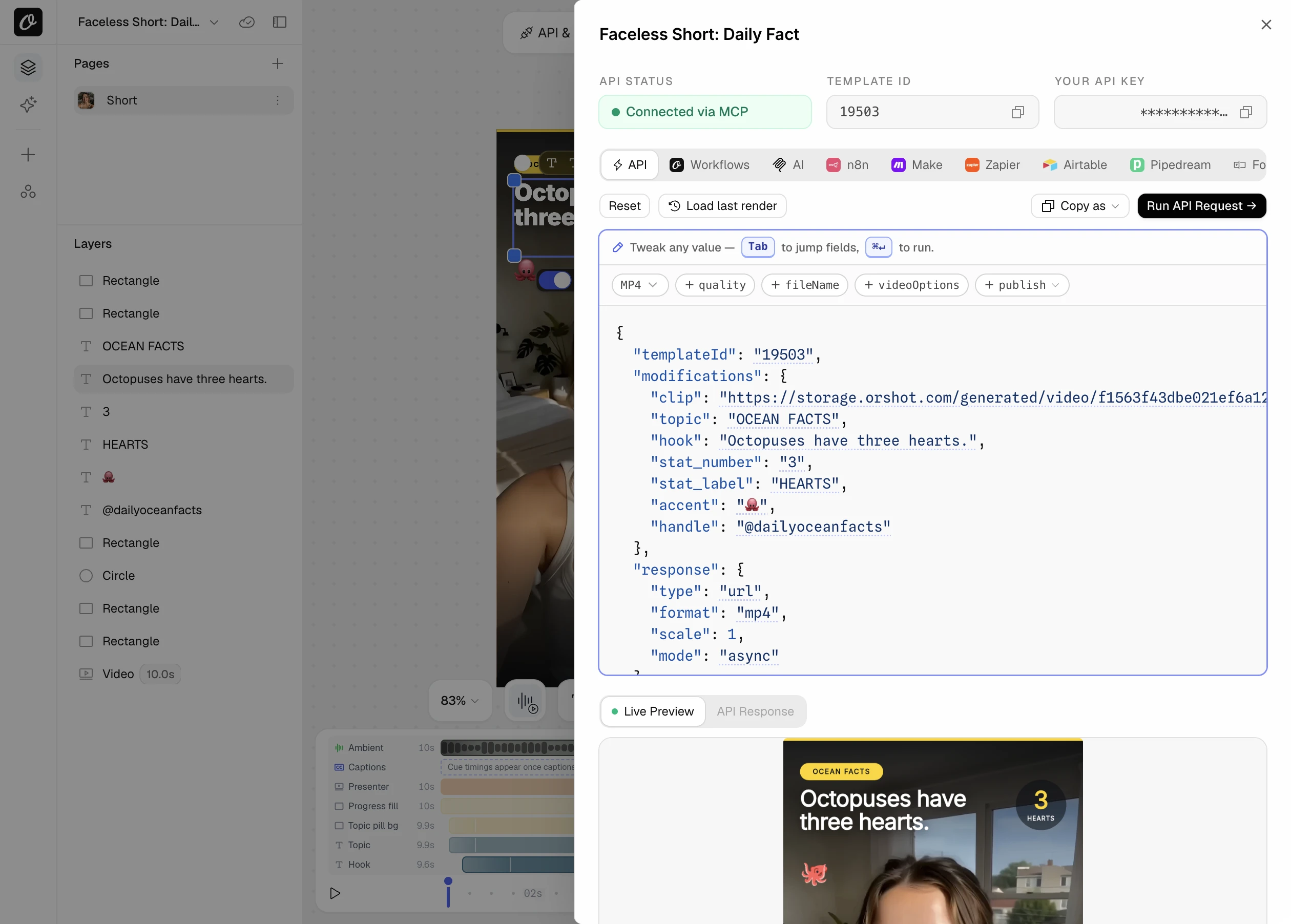
Task: Select the Circle layer
Action: (x=183, y=575)
